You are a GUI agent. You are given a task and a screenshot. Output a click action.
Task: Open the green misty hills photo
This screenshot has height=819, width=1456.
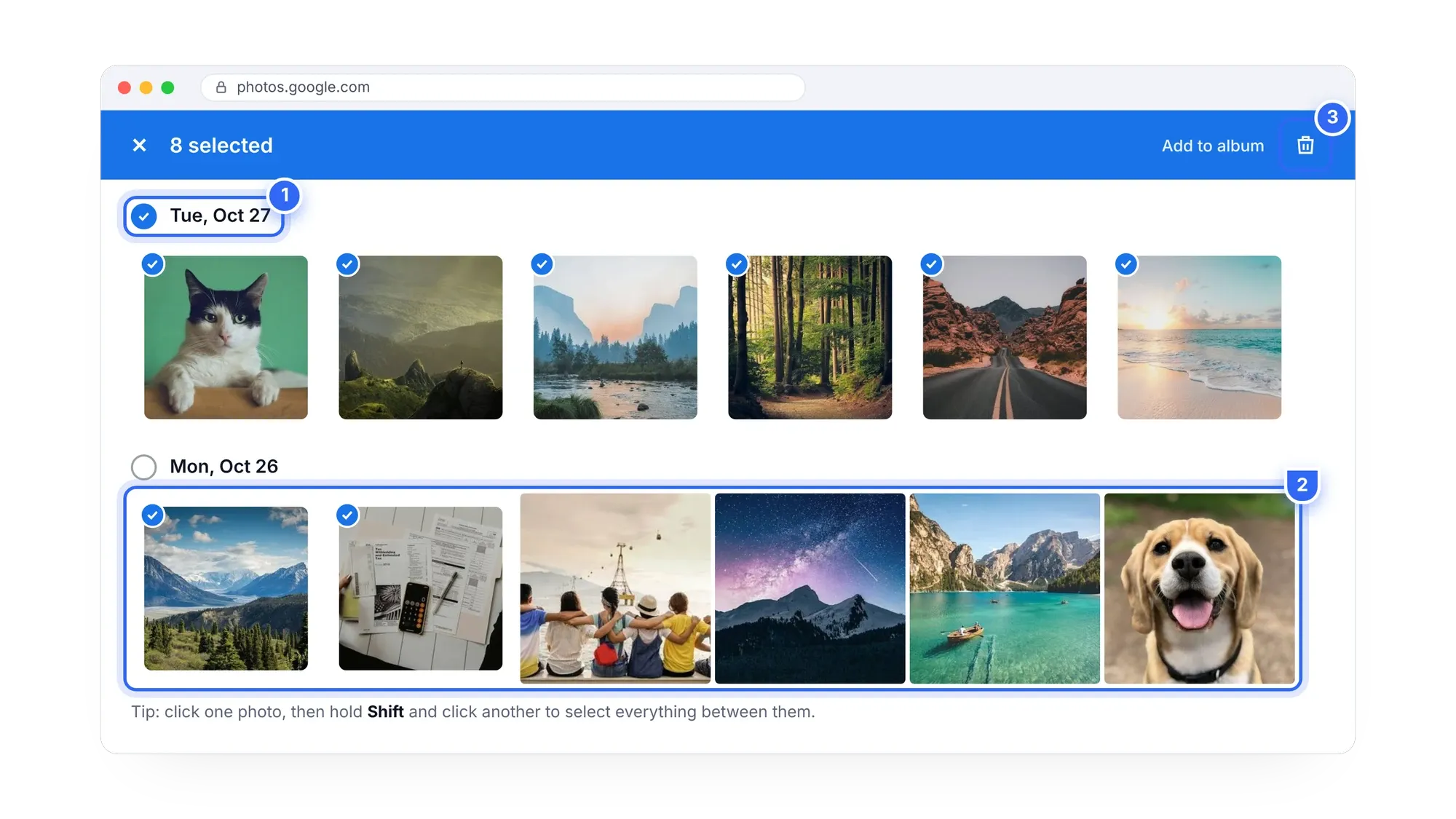pos(420,337)
